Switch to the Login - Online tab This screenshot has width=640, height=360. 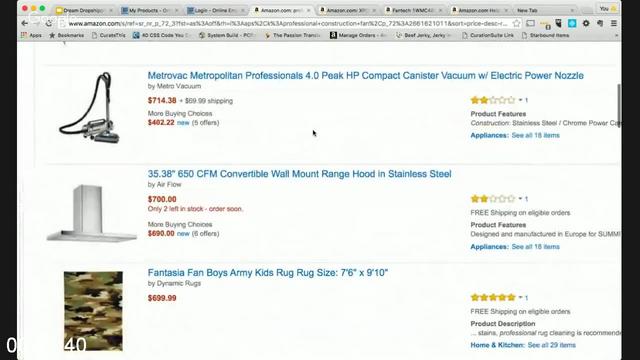216,10
